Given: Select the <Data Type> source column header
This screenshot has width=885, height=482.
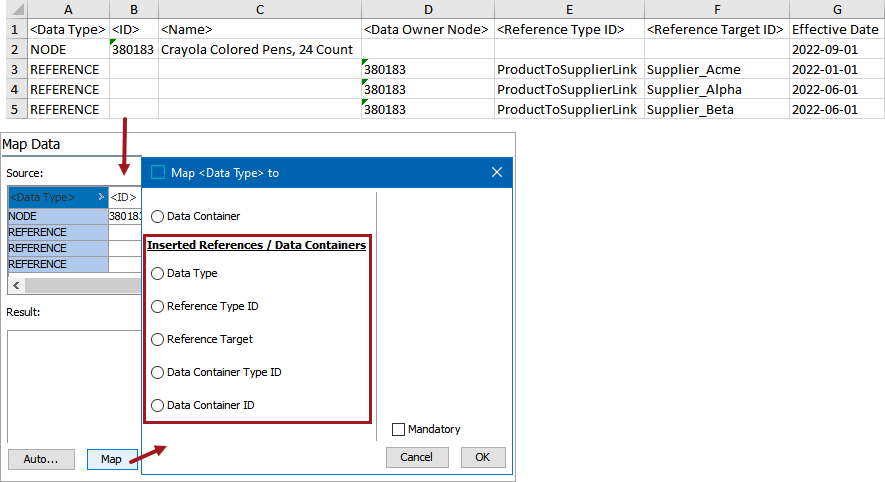Looking at the screenshot, I should pyautogui.click(x=58, y=197).
